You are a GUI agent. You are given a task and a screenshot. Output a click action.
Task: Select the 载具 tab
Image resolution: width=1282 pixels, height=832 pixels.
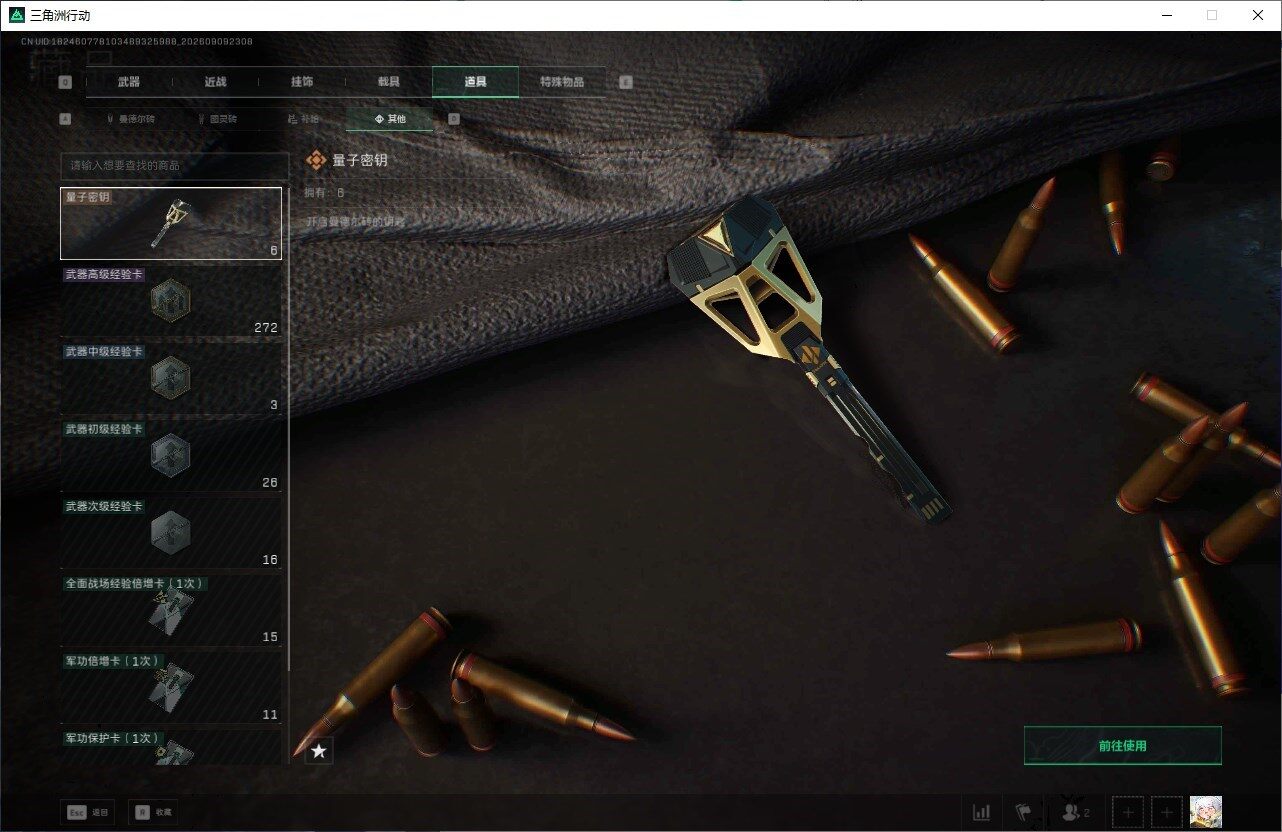(388, 82)
